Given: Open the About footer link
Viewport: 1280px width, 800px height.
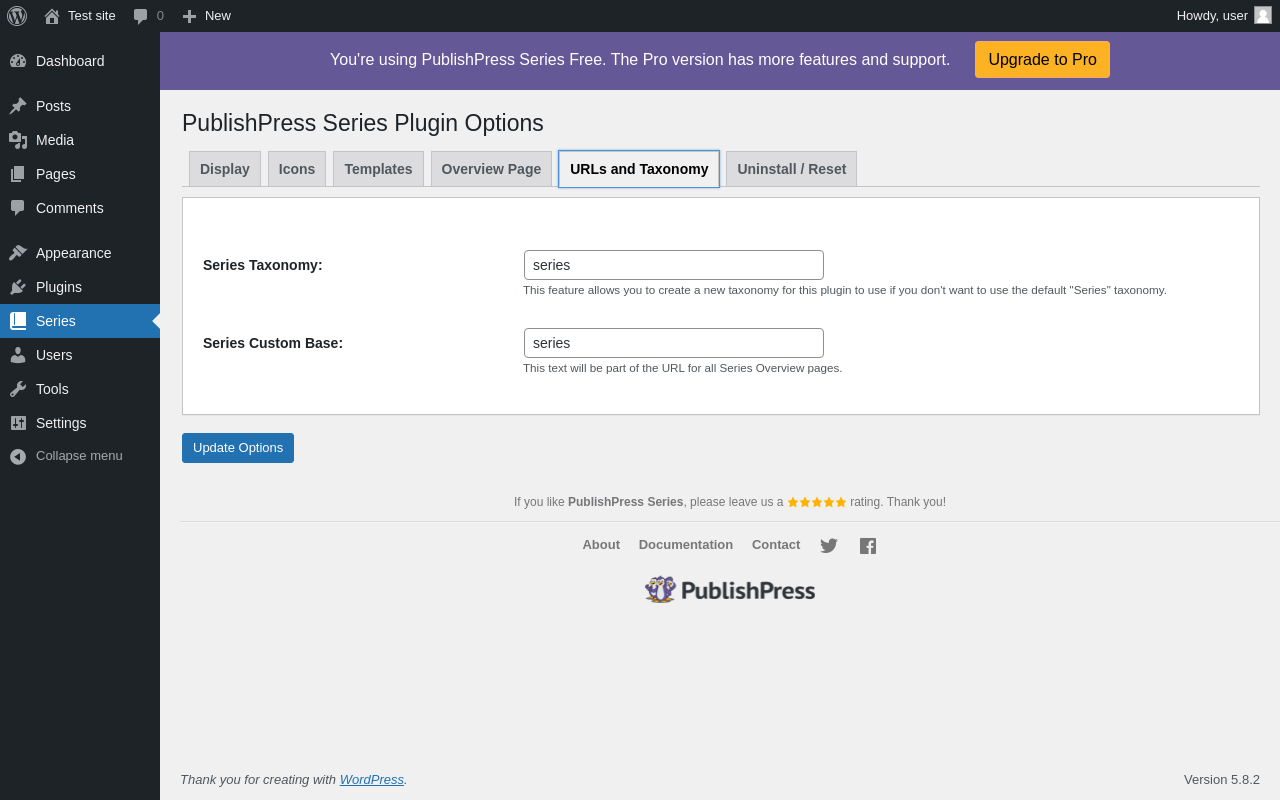Looking at the screenshot, I should click(601, 545).
